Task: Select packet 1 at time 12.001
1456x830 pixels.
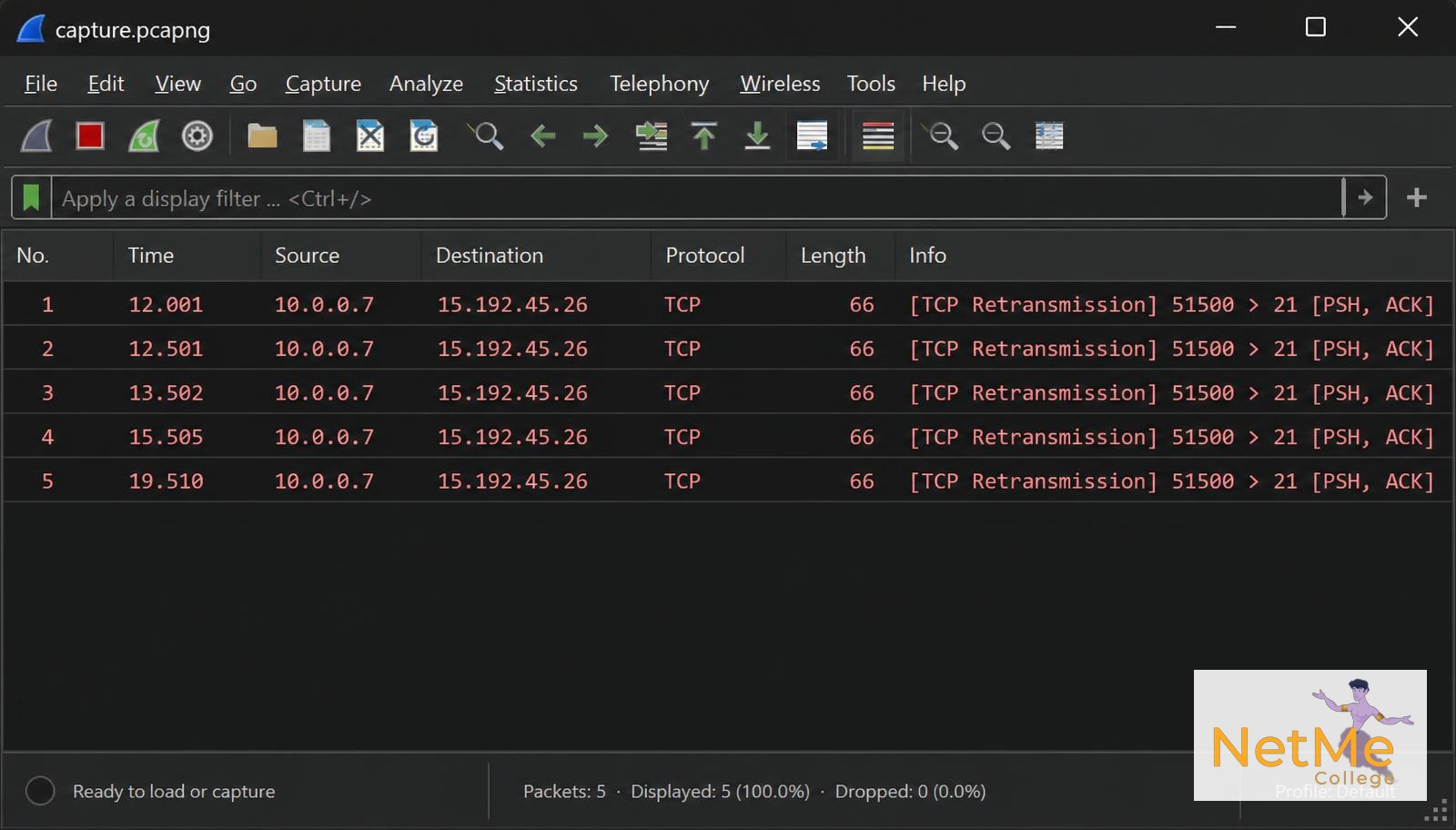Action: [727, 304]
